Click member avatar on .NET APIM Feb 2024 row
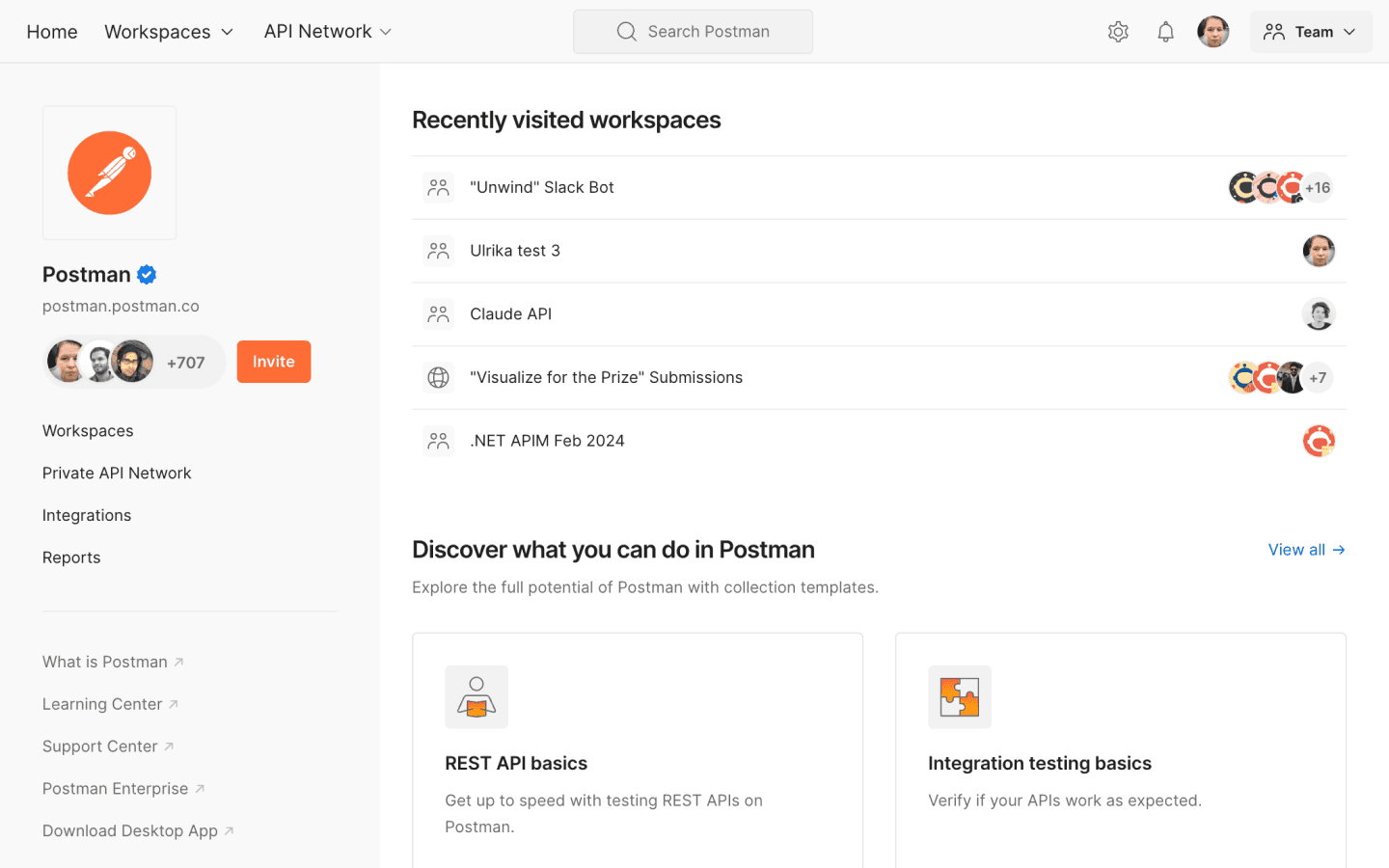This screenshot has width=1389, height=868. (x=1319, y=441)
